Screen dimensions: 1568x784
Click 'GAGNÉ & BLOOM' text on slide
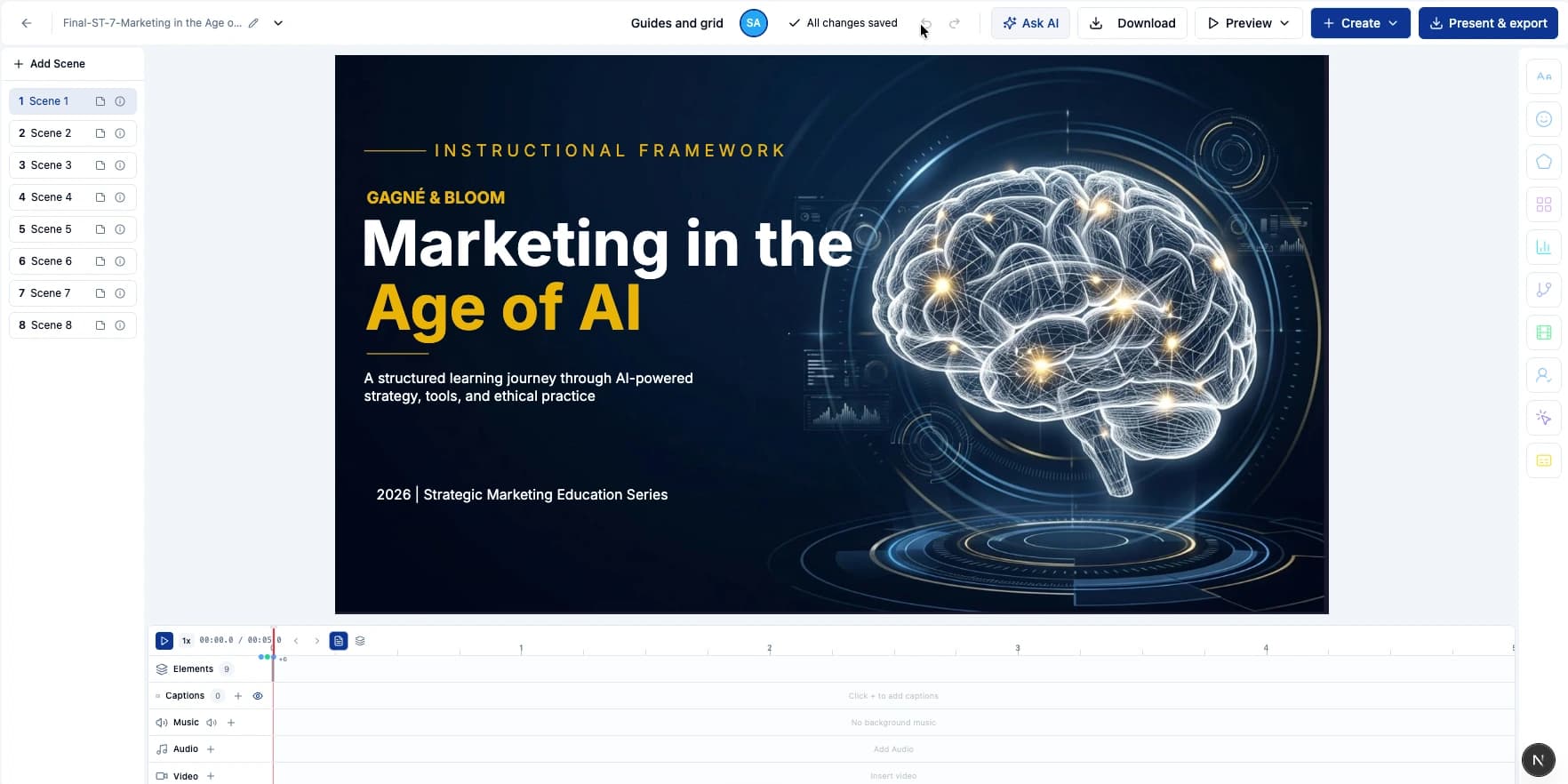point(436,197)
